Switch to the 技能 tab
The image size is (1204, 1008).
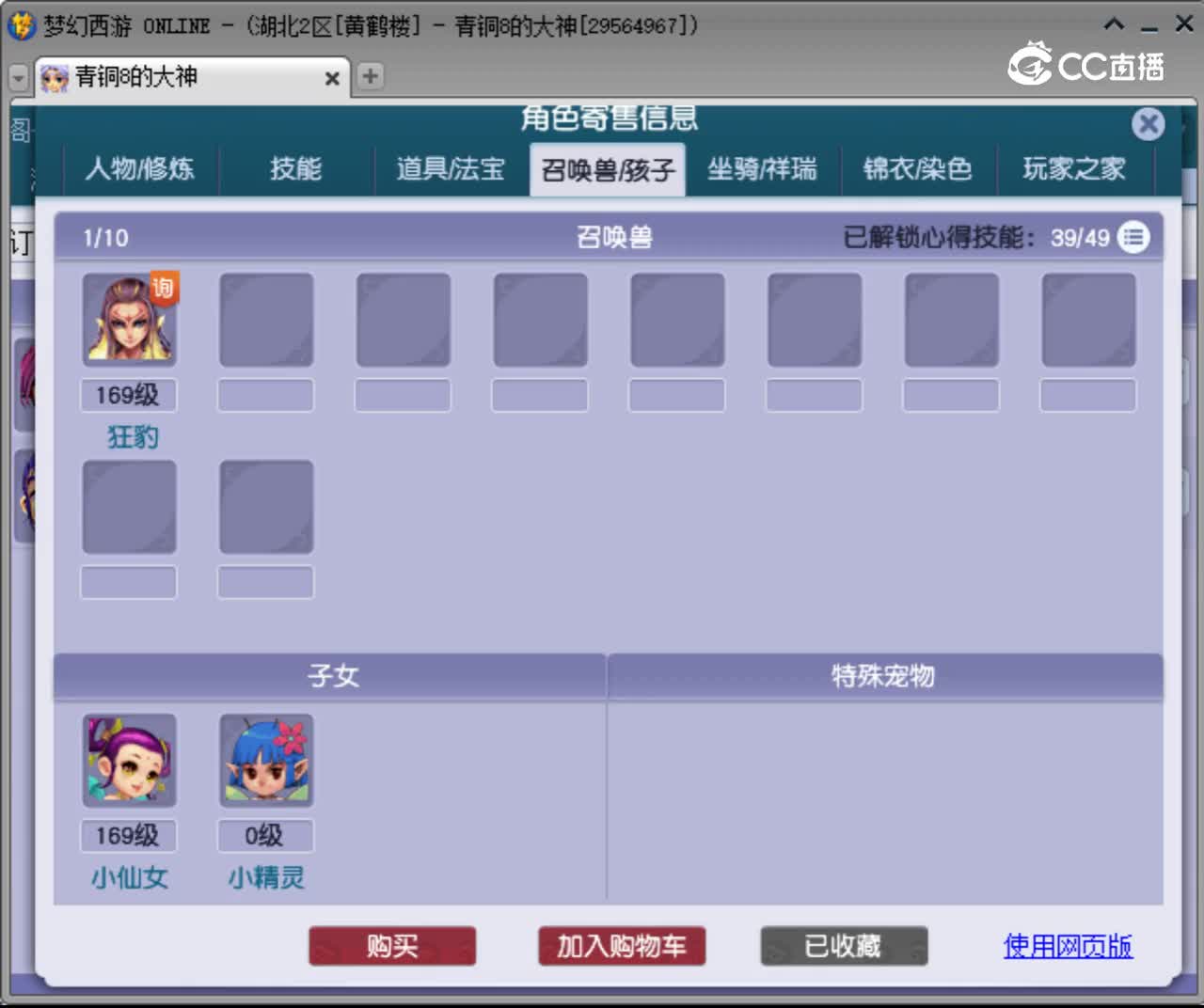pyautogui.click(x=295, y=169)
